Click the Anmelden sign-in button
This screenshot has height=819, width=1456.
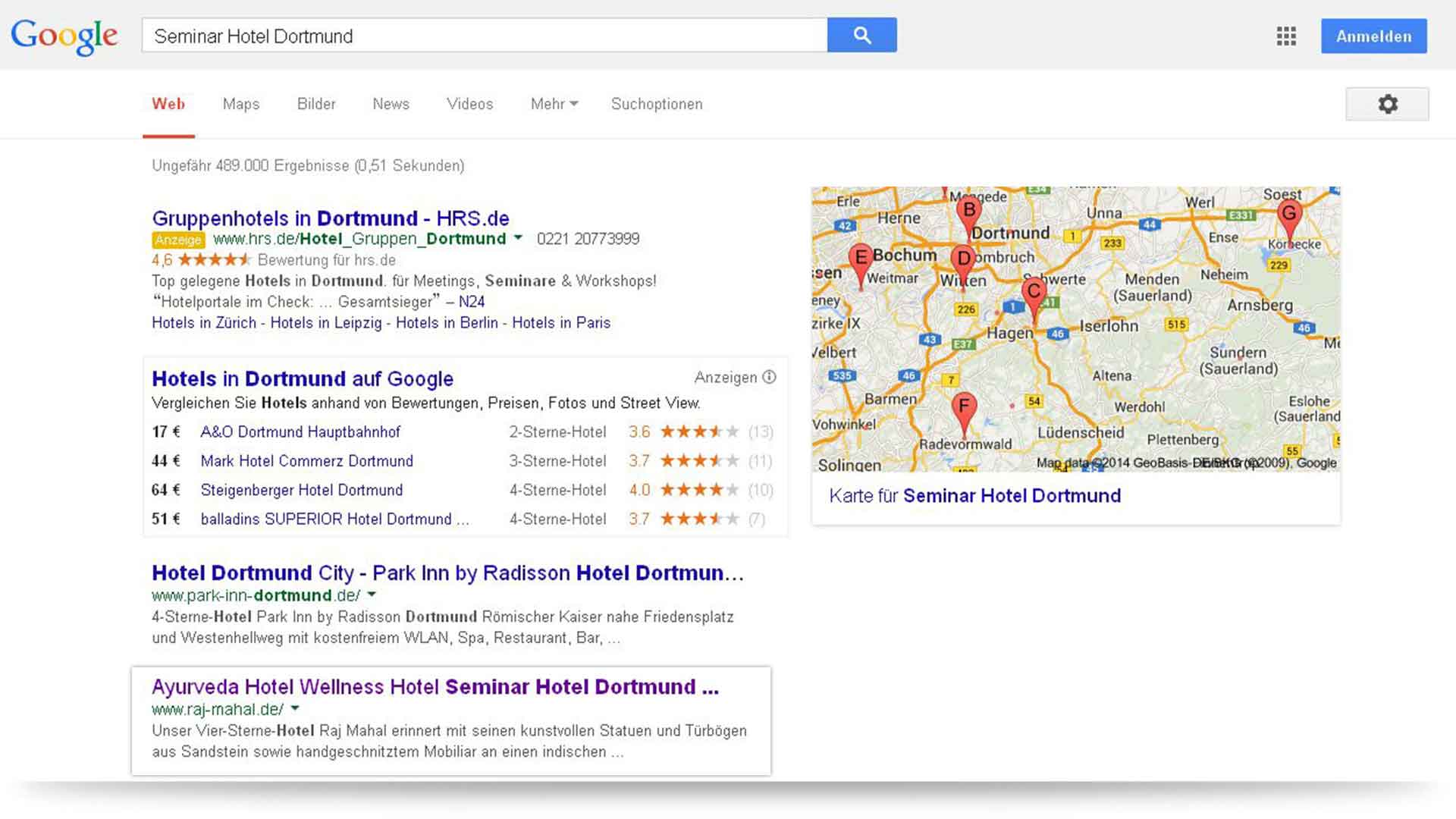(x=1373, y=36)
